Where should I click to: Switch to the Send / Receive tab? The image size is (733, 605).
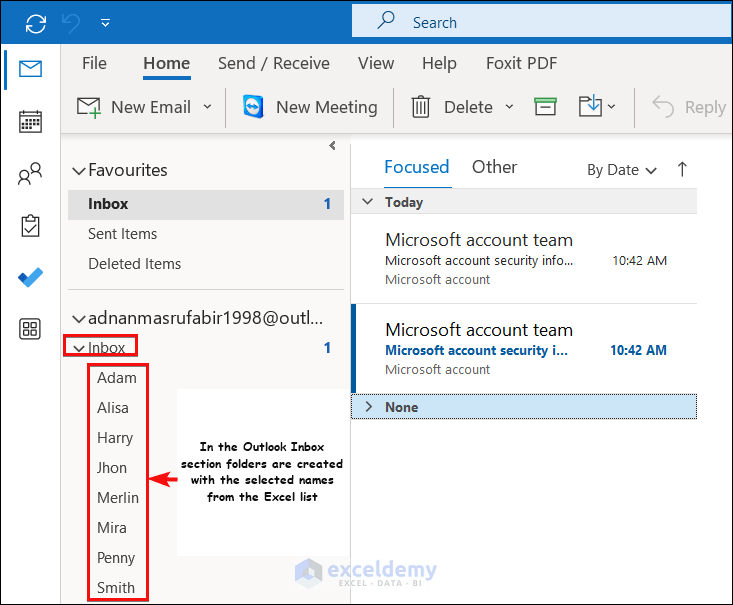point(274,63)
